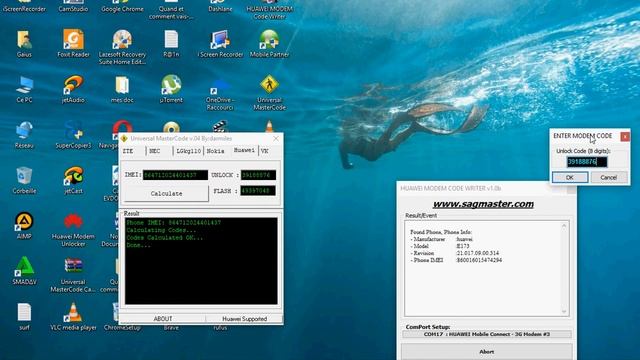Select 'Codes Calculated OK...' result line

coord(165,238)
